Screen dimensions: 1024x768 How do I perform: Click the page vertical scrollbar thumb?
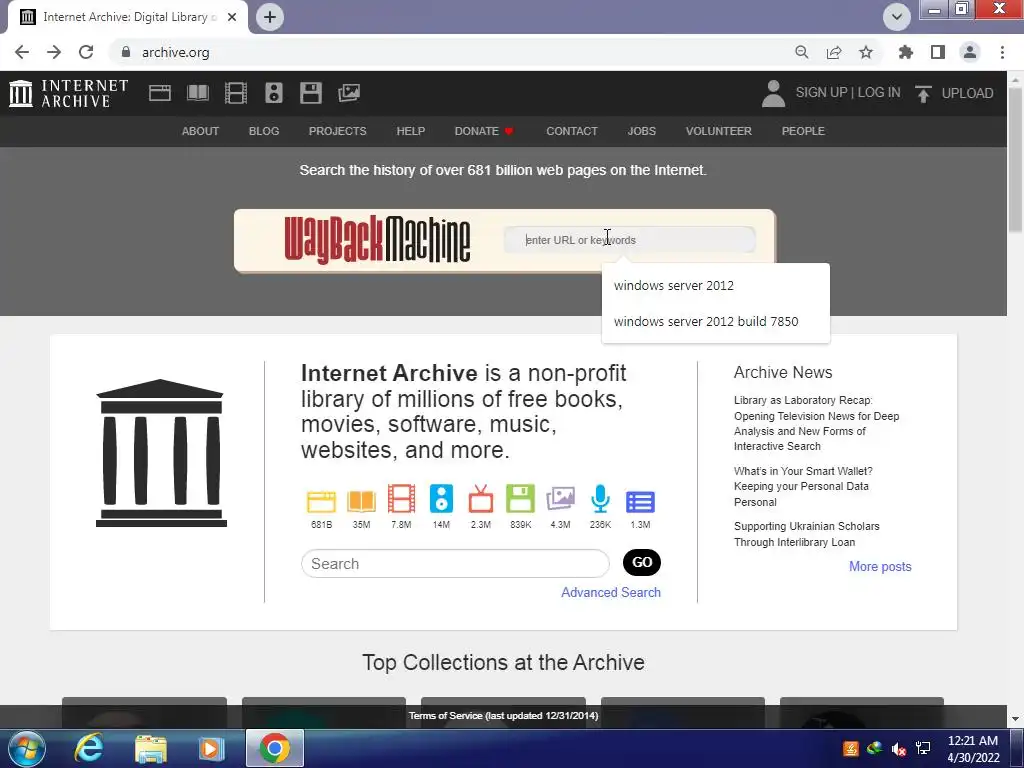[1016, 160]
